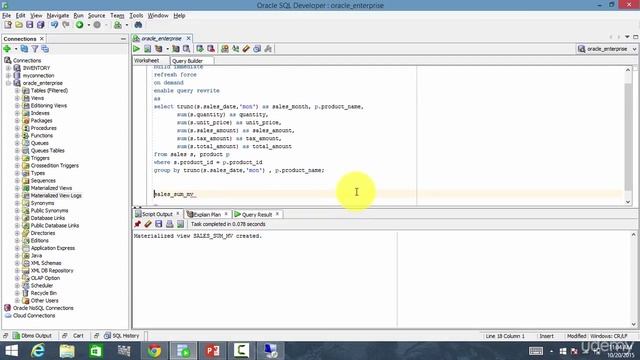Open File Explorer from the taskbar
This screenshot has height=360, width=640.
click(x=67, y=351)
